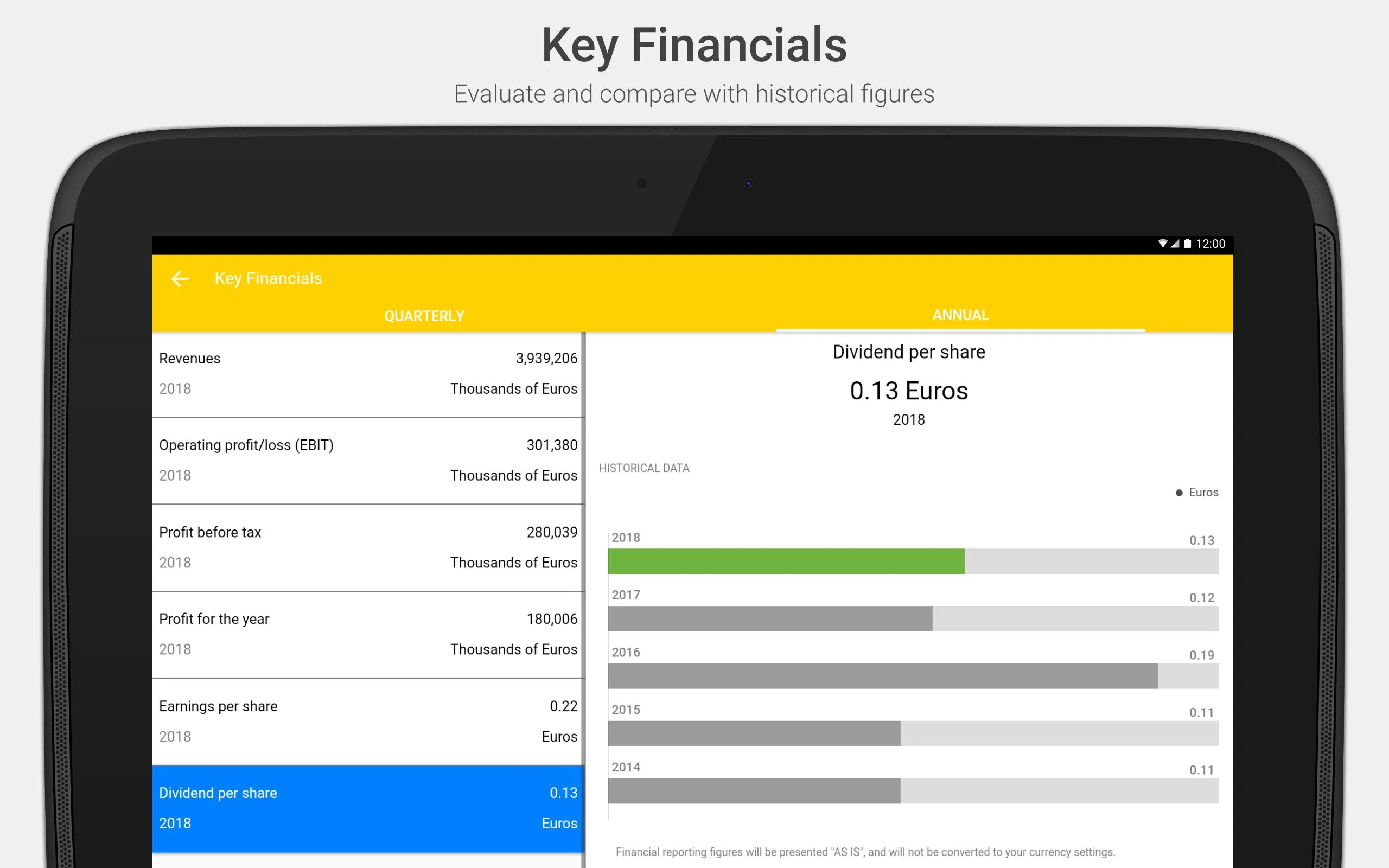The height and width of the screenshot is (868, 1389).
Task: Click the Dividend per share chart heading
Action: pyautogui.click(x=909, y=352)
